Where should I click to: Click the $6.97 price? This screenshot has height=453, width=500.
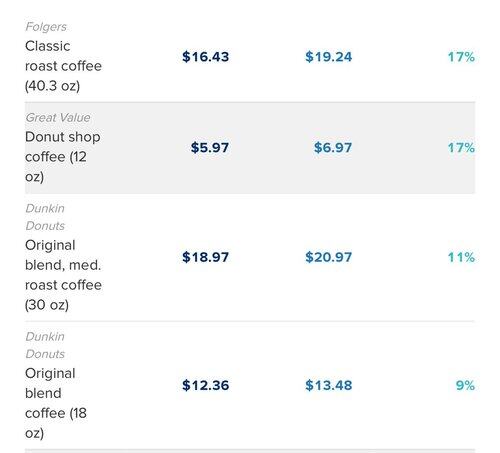[x=333, y=148]
